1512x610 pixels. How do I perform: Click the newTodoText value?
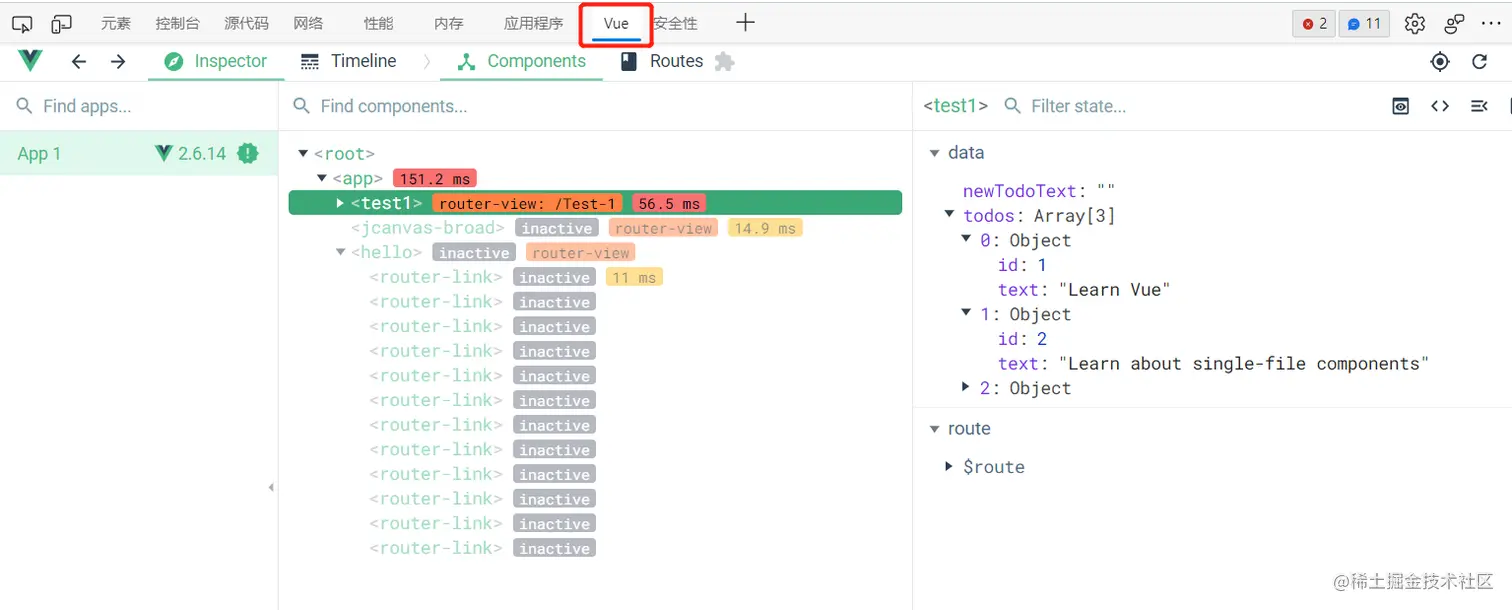point(1105,191)
